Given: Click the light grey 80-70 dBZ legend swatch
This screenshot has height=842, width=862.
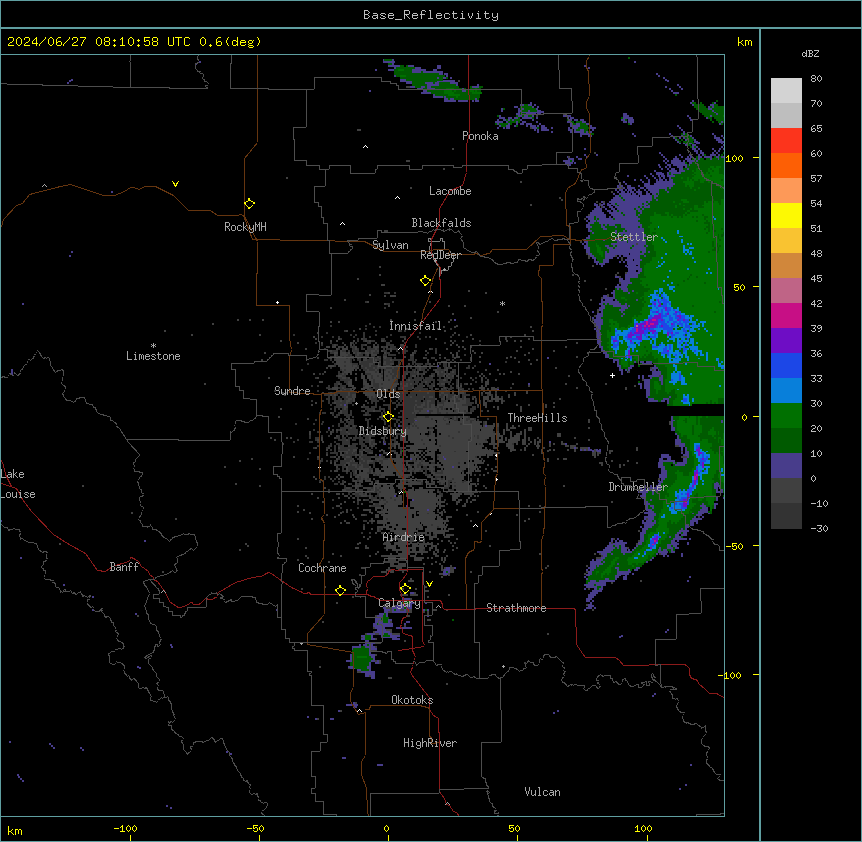Looking at the screenshot, I should click(786, 91).
